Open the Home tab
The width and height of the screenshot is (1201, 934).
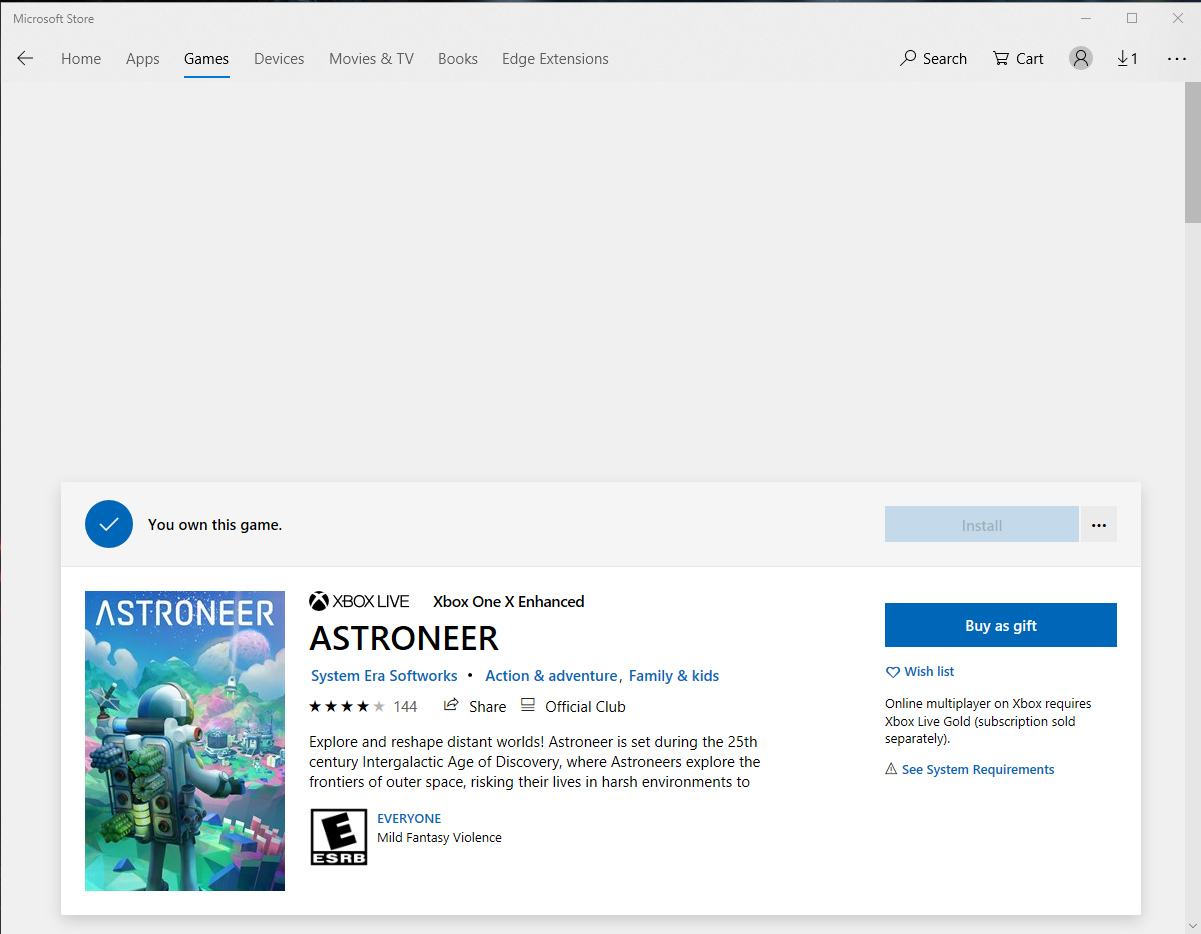click(81, 59)
